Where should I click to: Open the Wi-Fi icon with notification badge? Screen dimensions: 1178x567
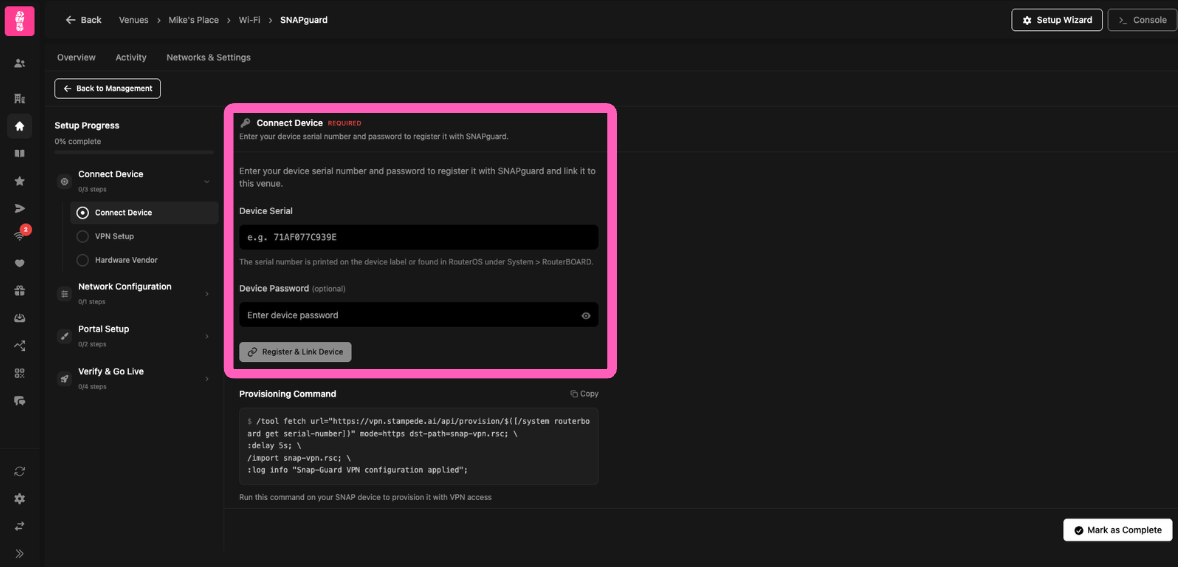[x=19, y=236]
